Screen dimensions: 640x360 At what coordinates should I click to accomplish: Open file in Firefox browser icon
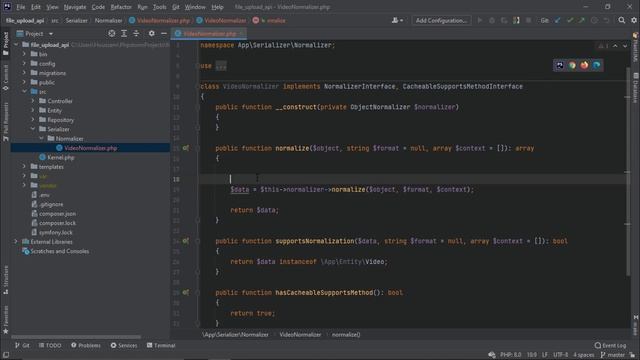point(584,65)
